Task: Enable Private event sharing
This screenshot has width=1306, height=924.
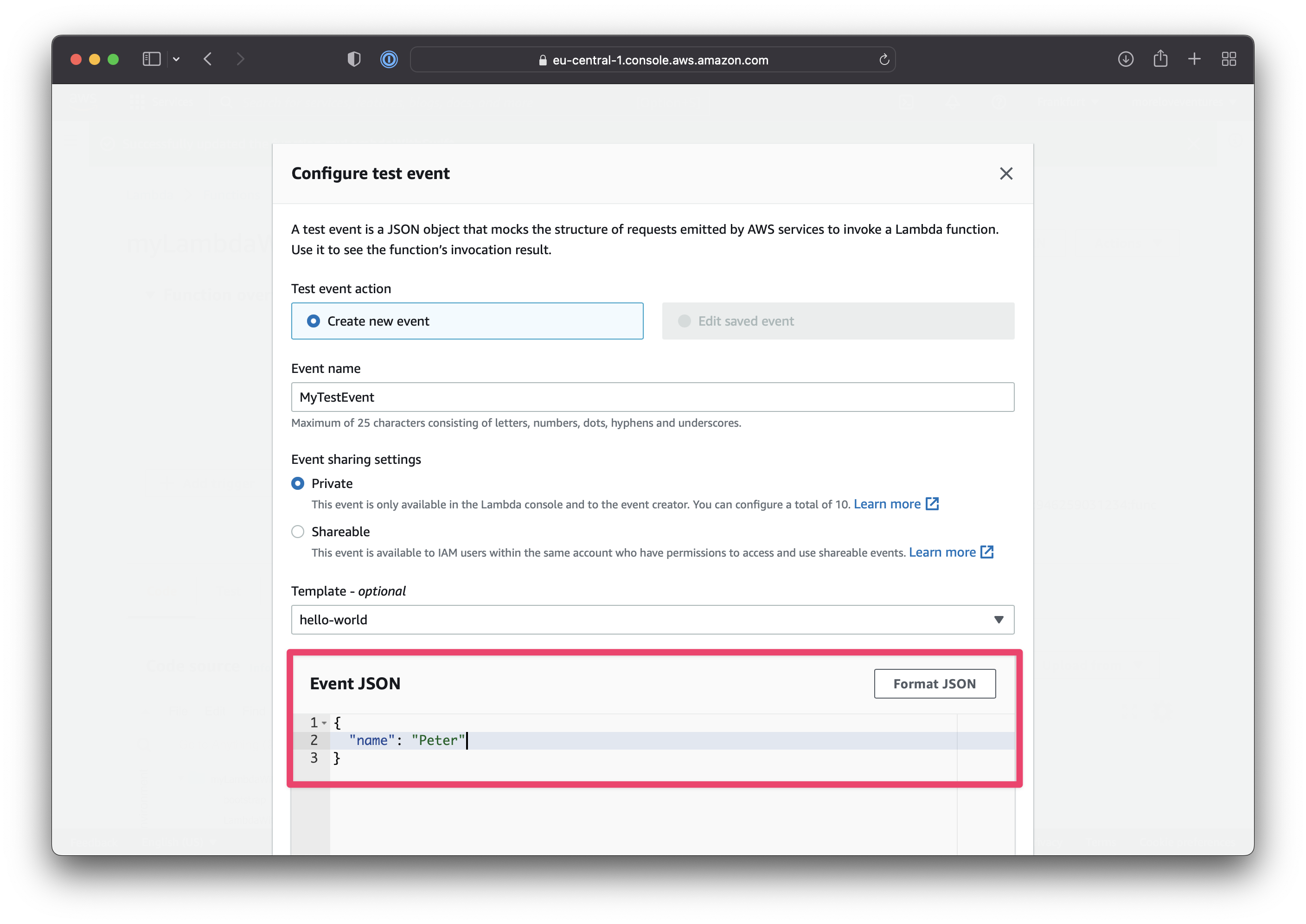Action: tap(297, 483)
